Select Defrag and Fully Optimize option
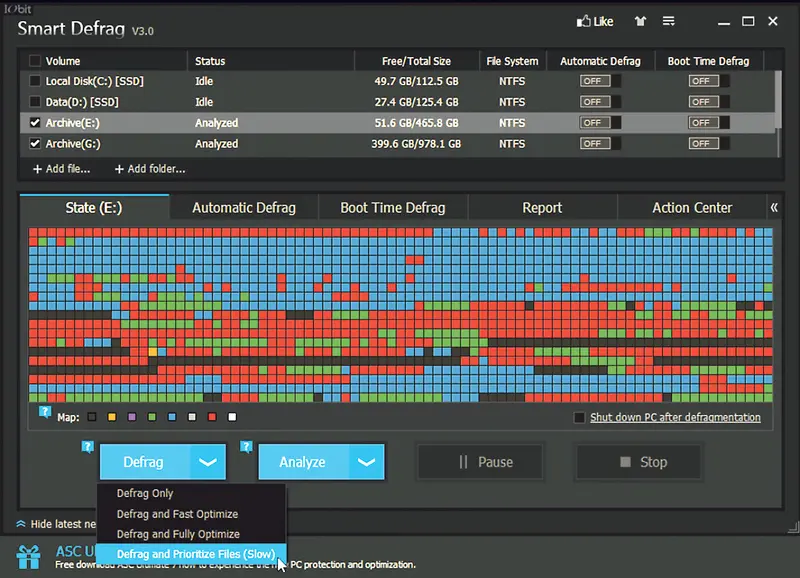The width and height of the screenshot is (800, 578). [x=178, y=534]
